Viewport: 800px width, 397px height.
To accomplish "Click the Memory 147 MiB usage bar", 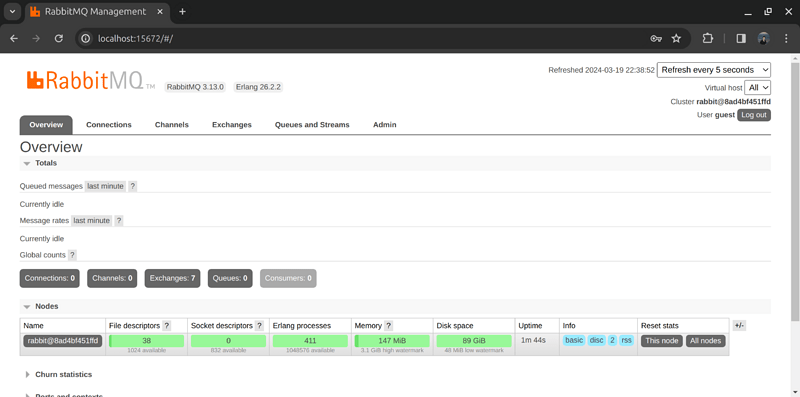I will click(x=392, y=341).
